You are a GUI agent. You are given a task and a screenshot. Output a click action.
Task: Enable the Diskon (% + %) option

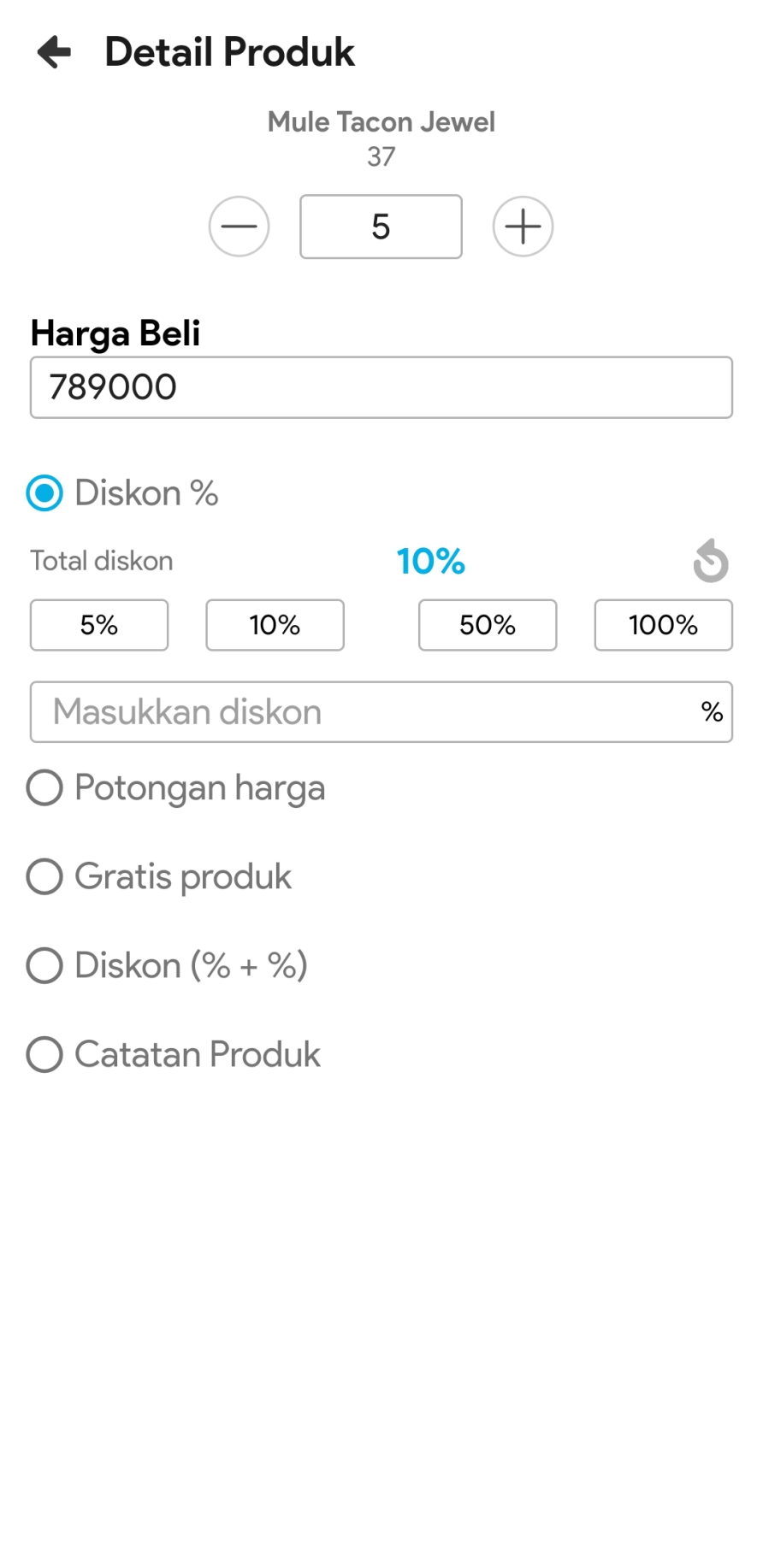(x=44, y=965)
